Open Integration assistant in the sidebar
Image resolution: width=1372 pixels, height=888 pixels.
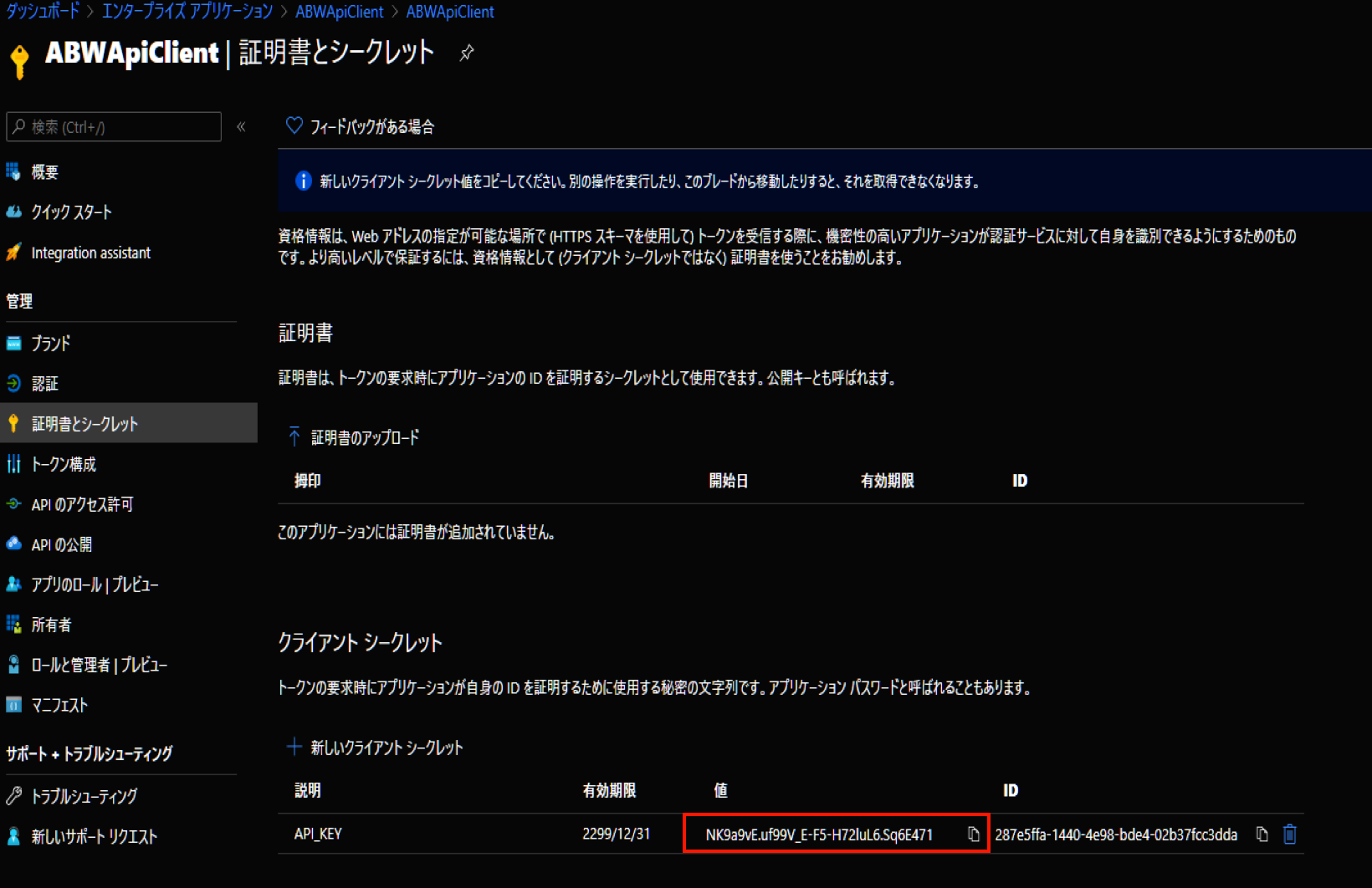click(90, 253)
